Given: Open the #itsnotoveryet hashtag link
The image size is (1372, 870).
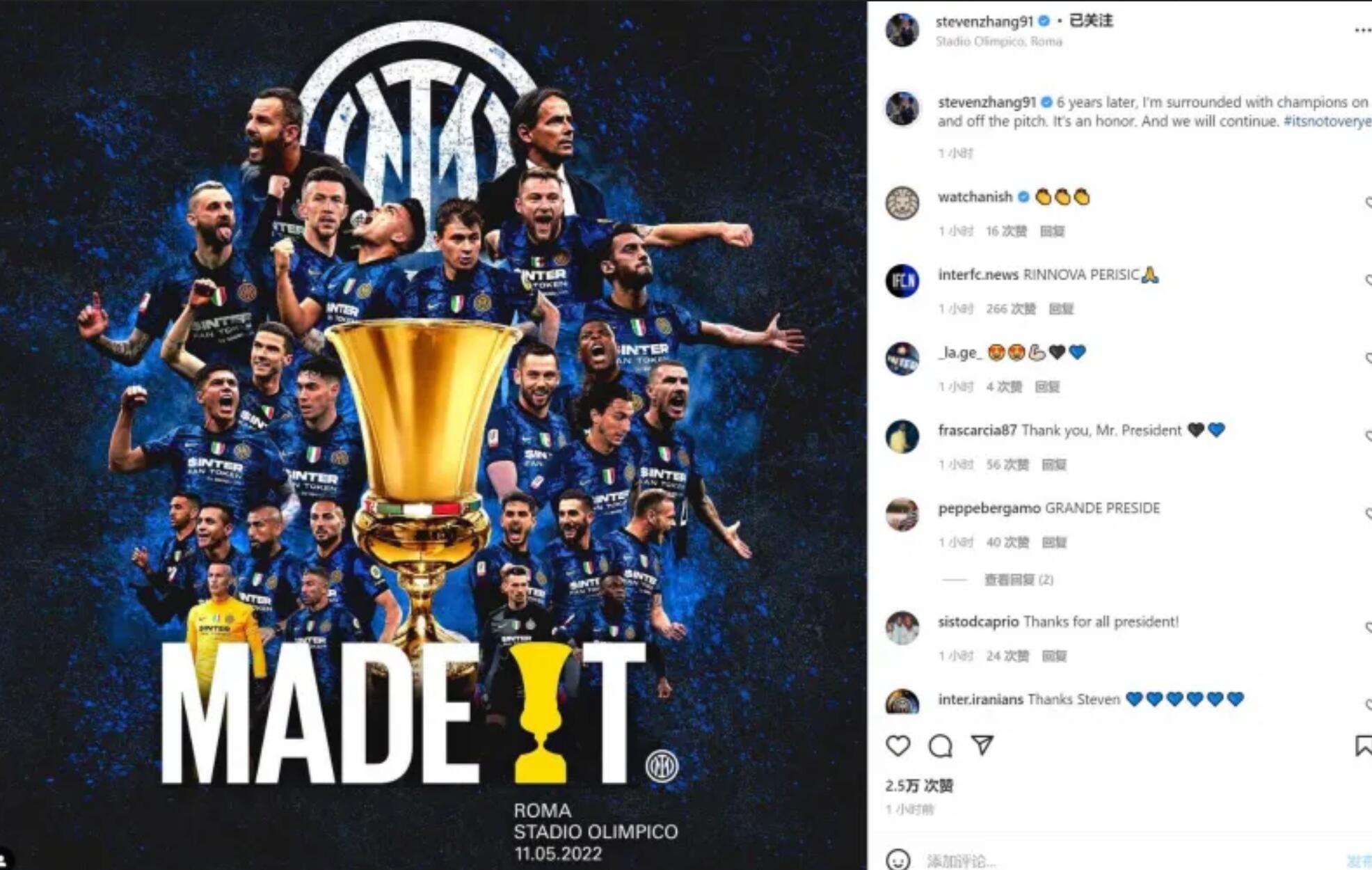Looking at the screenshot, I should click(1327, 121).
